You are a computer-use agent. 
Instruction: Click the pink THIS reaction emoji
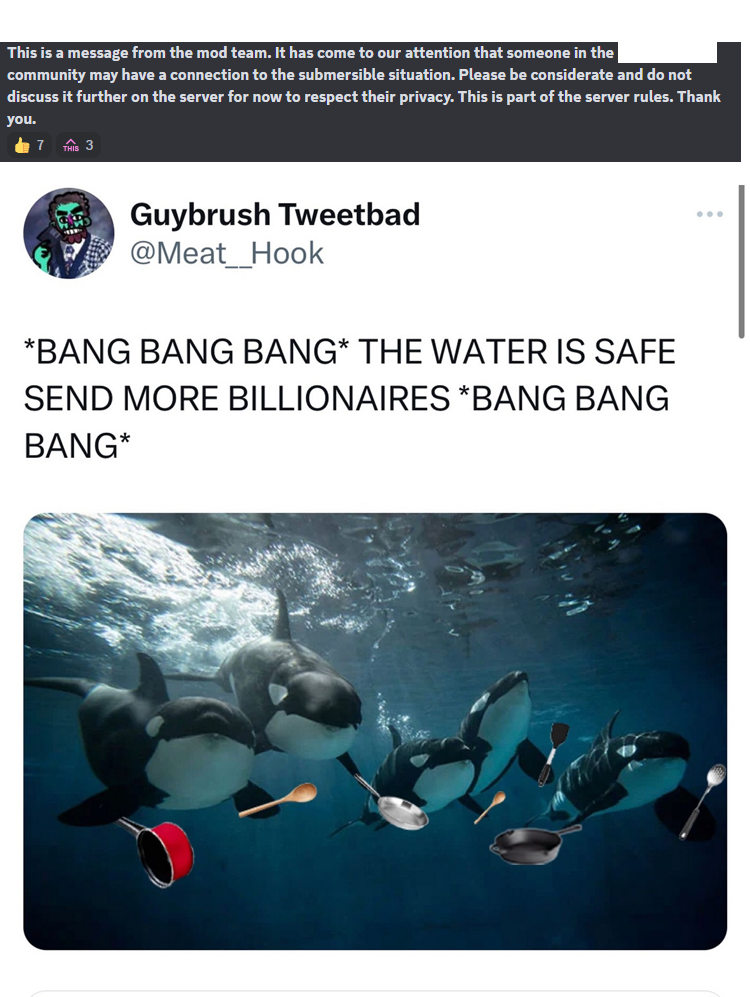coord(71,146)
